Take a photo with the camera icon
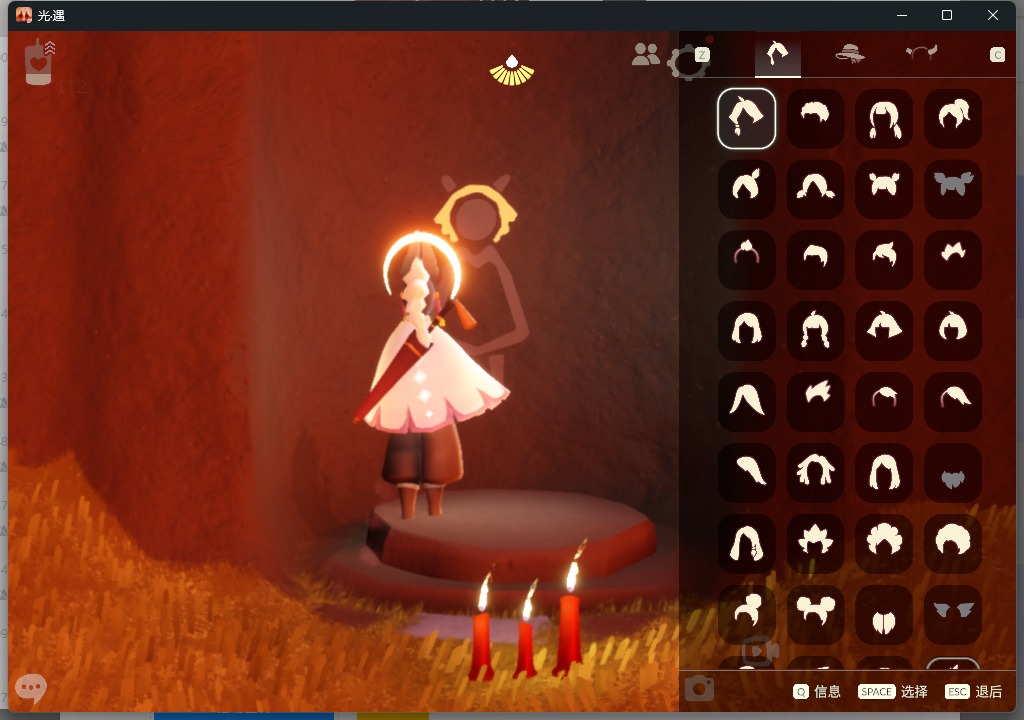 [699, 689]
